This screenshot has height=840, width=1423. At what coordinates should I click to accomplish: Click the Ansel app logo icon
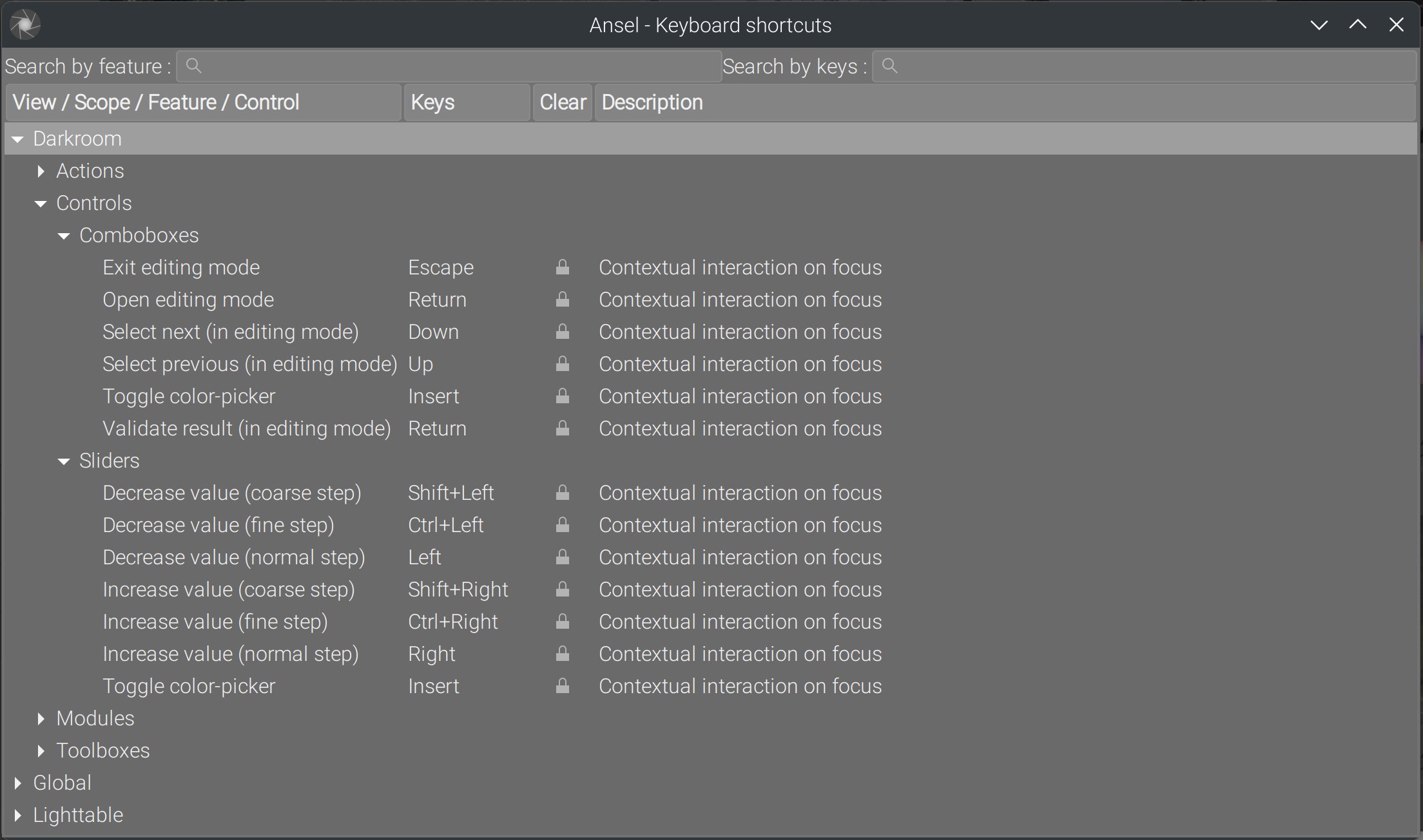click(x=25, y=25)
